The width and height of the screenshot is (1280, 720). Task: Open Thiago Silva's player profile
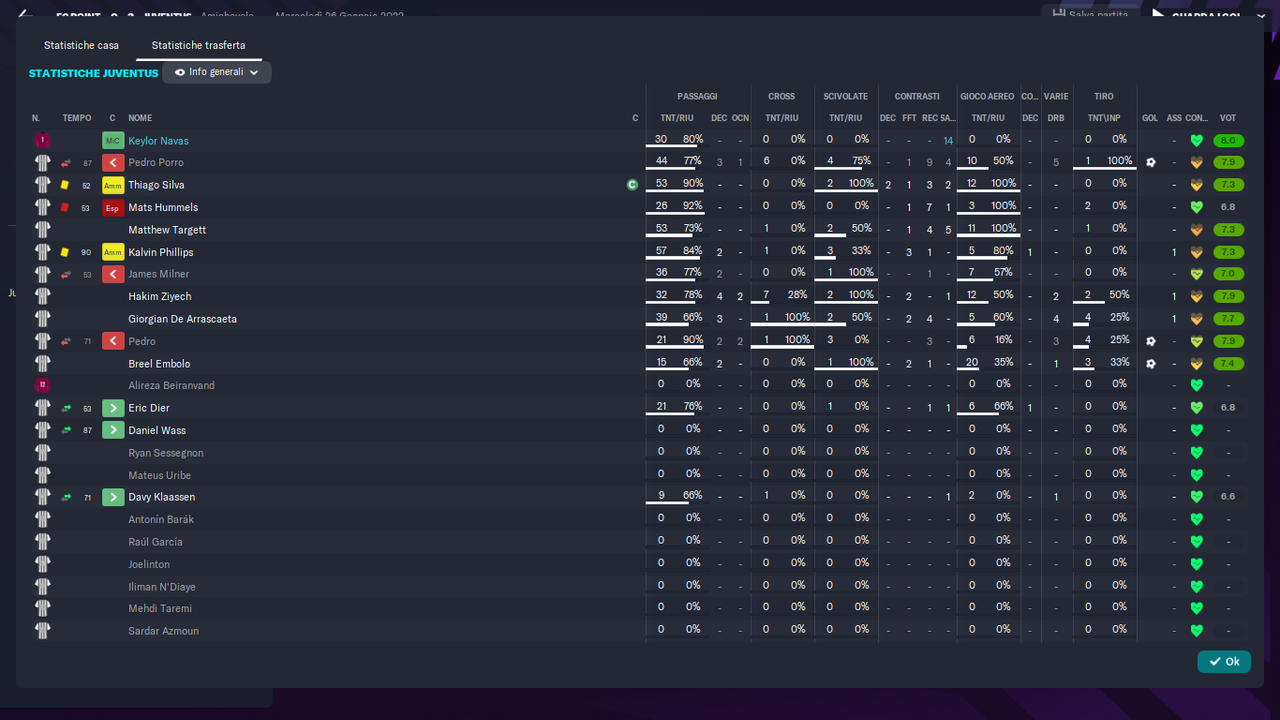point(156,185)
